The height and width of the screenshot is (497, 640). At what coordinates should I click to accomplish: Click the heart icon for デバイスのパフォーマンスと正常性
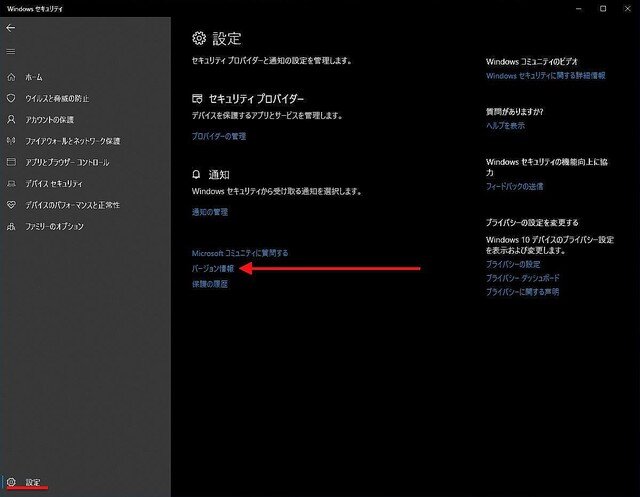[x=11, y=205]
